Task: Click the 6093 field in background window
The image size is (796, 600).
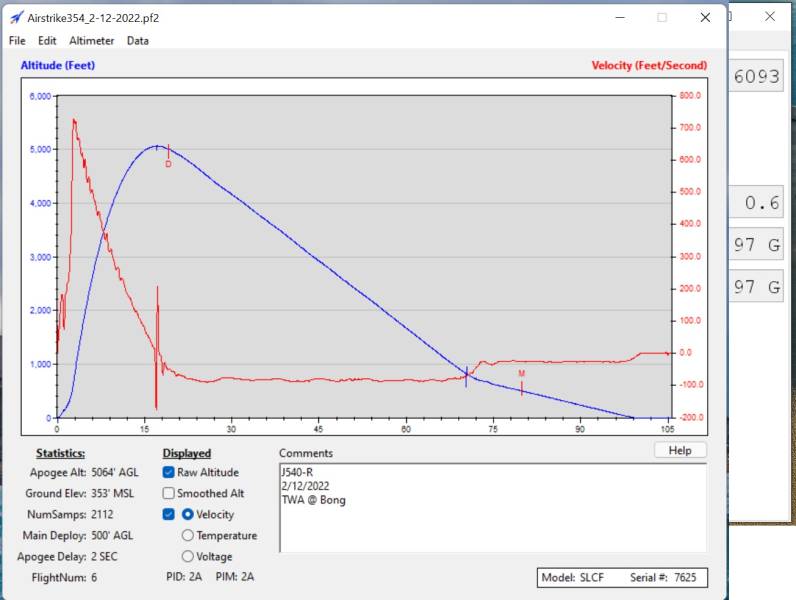Action: coord(757,77)
